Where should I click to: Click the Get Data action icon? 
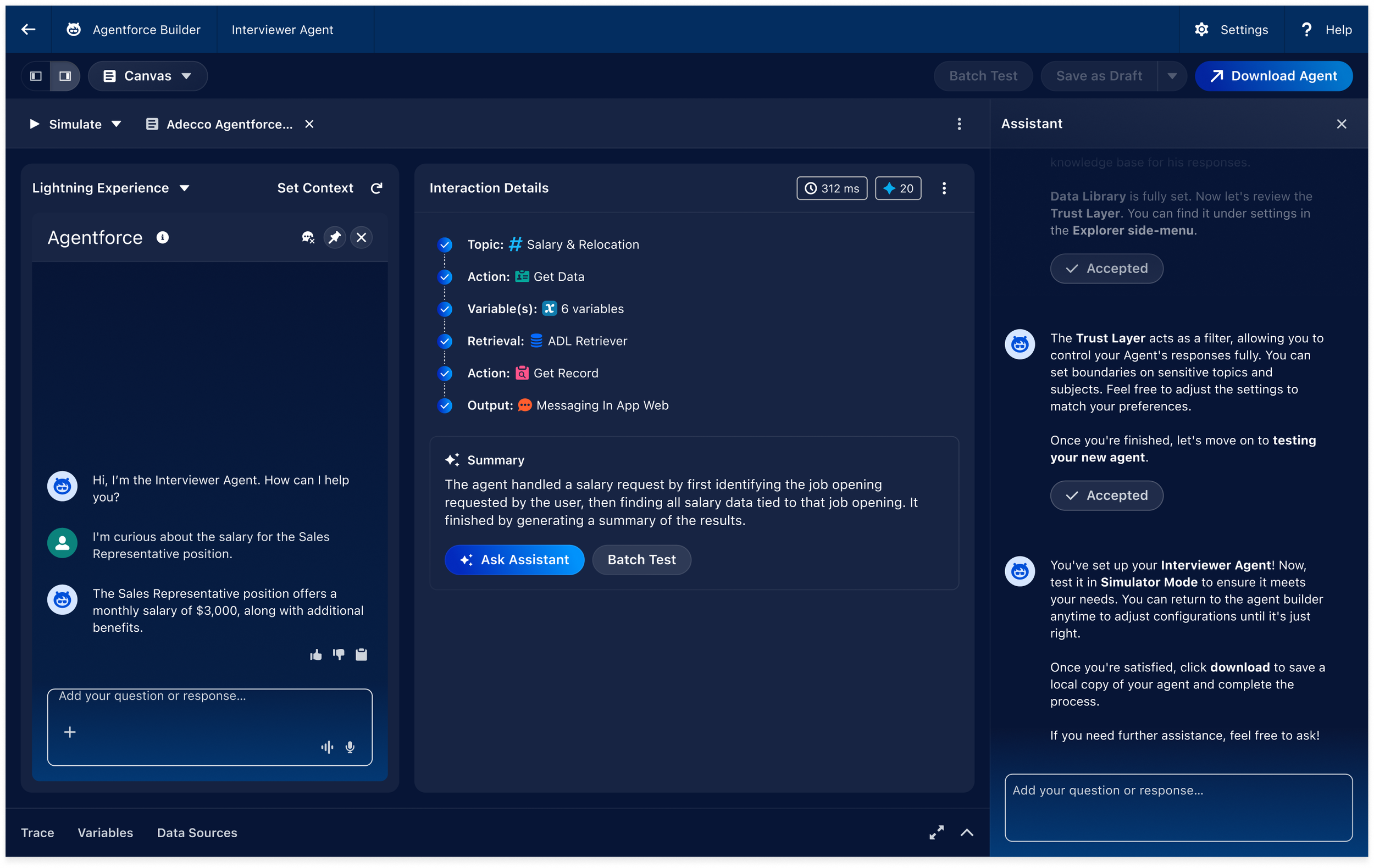tap(522, 276)
